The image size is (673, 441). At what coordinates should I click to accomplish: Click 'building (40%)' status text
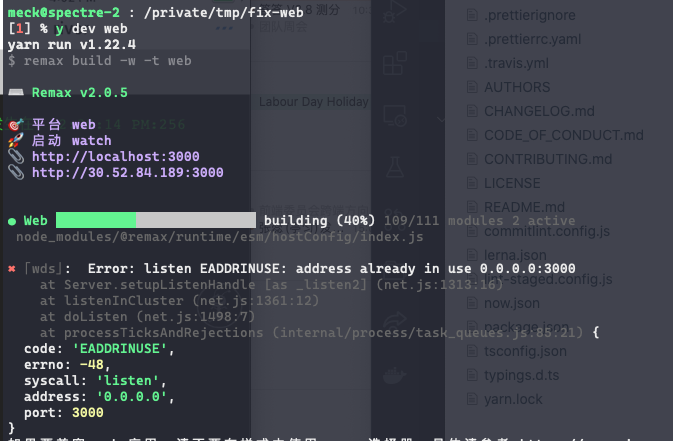(319, 221)
